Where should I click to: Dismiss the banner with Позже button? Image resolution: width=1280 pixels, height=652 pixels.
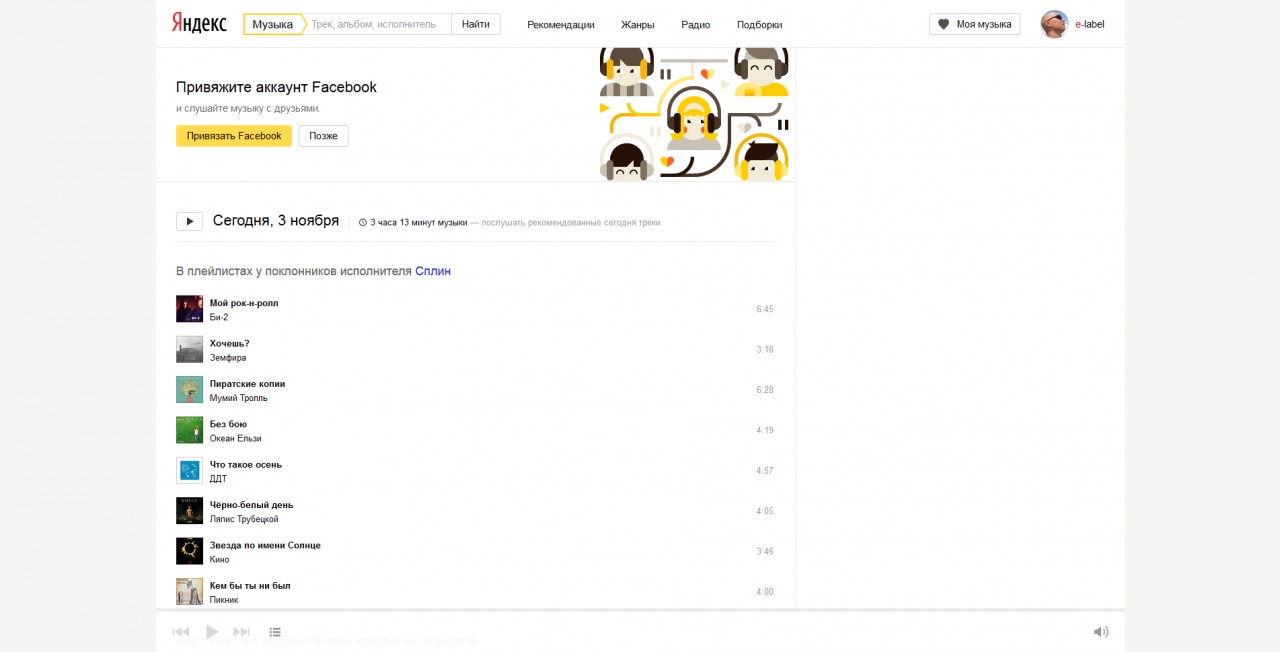click(x=323, y=136)
